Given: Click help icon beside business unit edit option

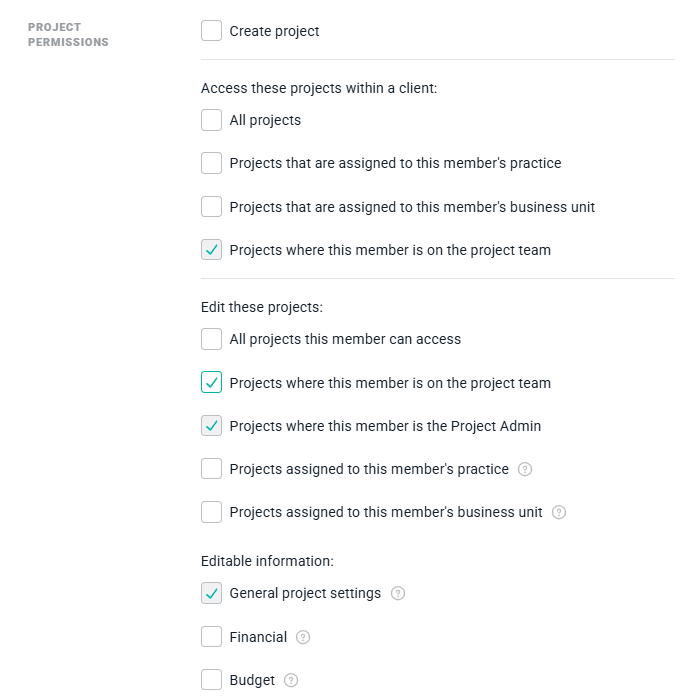Looking at the screenshot, I should [558, 512].
